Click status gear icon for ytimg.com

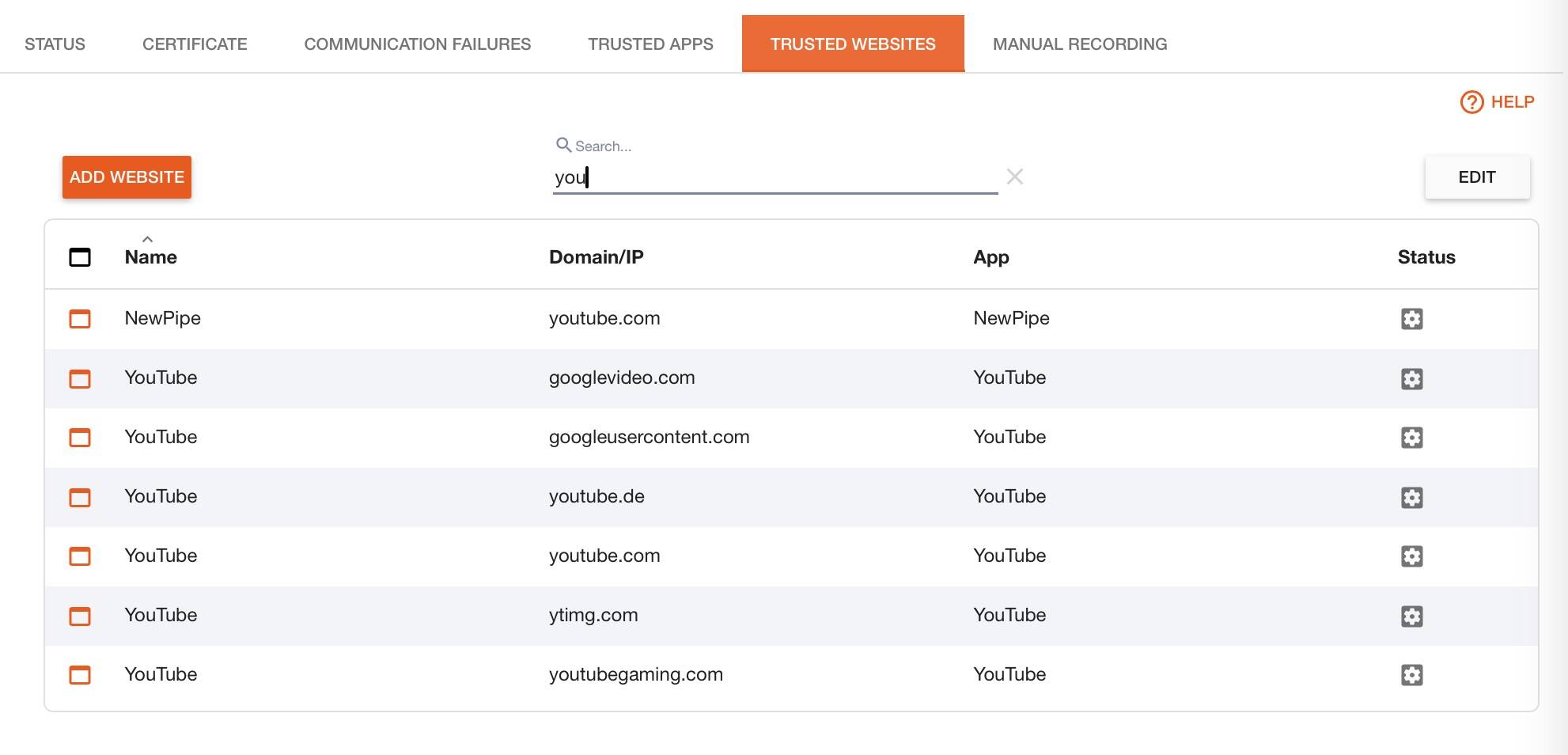[1412, 617]
